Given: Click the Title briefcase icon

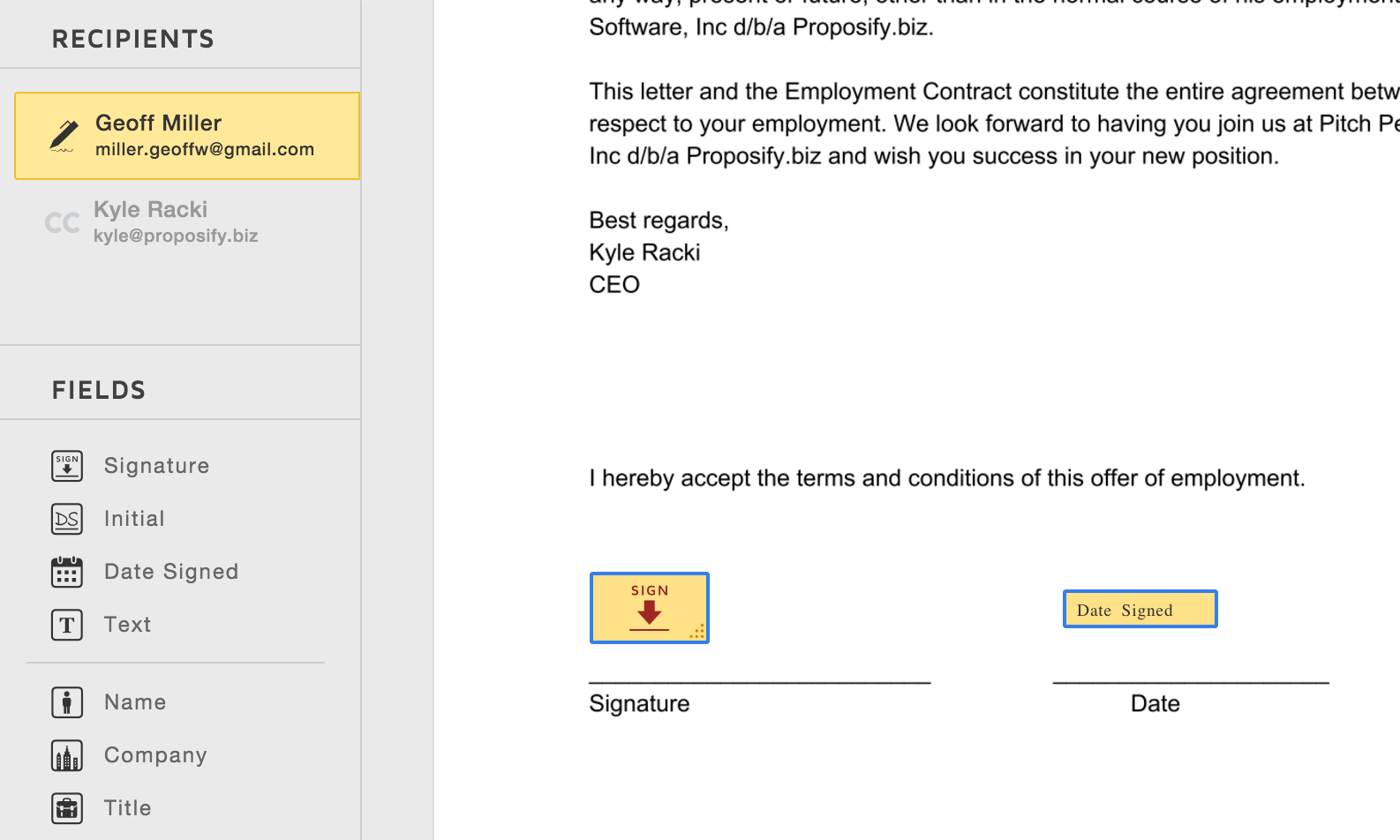Looking at the screenshot, I should [67, 808].
